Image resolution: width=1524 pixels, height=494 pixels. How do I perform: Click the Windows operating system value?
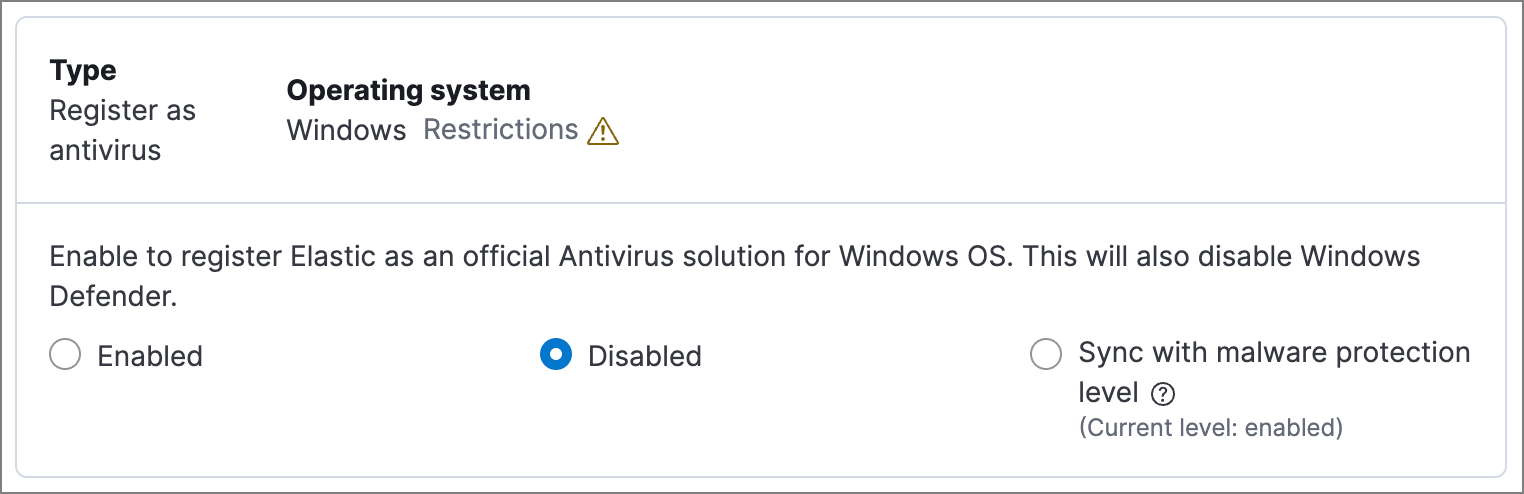coord(346,130)
